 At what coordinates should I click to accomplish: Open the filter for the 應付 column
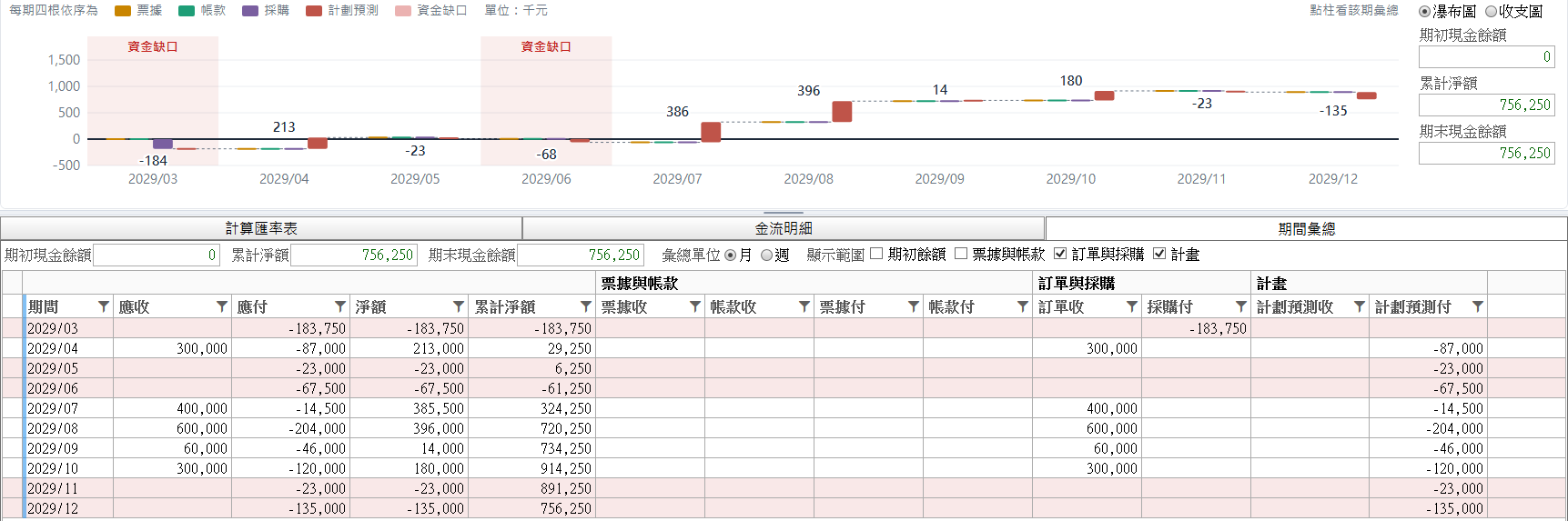tap(339, 307)
